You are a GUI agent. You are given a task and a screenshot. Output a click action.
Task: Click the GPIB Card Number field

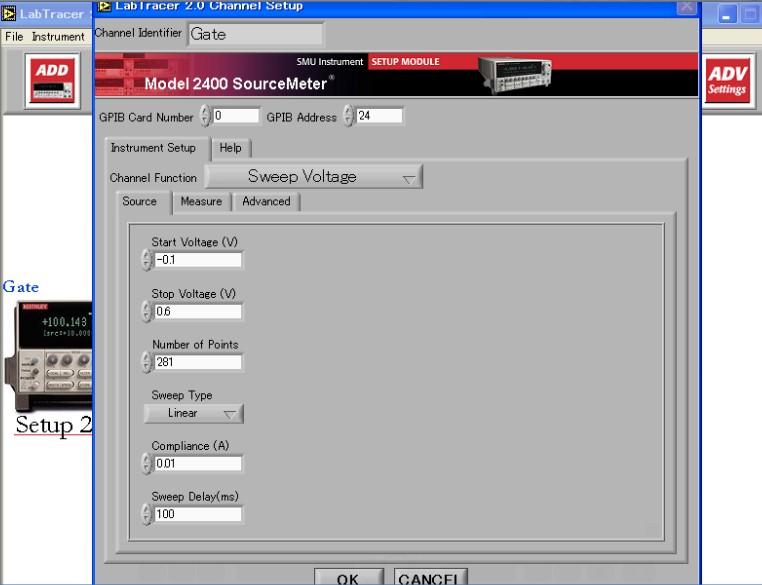pyautogui.click(x=236, y=116)
